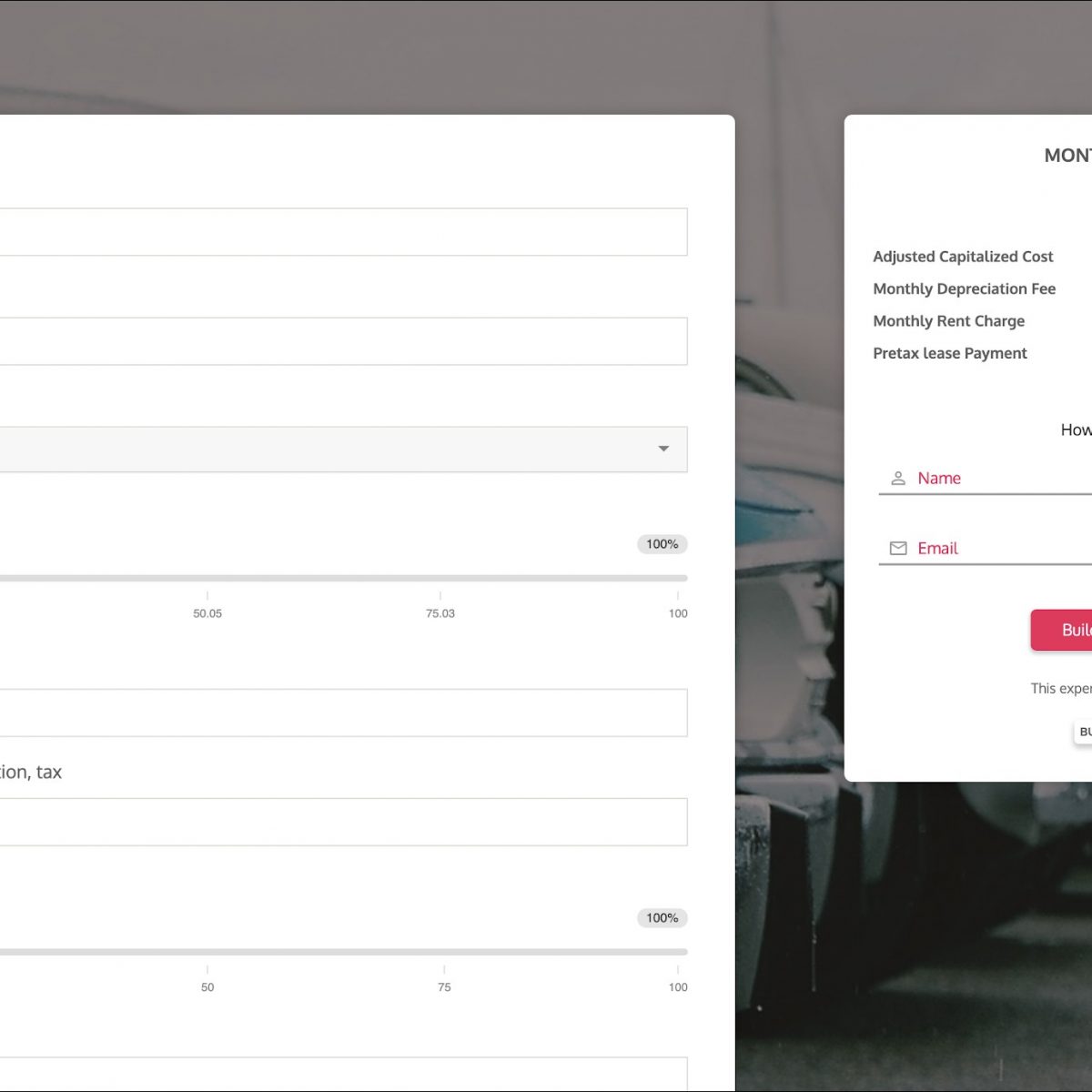Set lower slider to the 75 tick

point(444,952)
